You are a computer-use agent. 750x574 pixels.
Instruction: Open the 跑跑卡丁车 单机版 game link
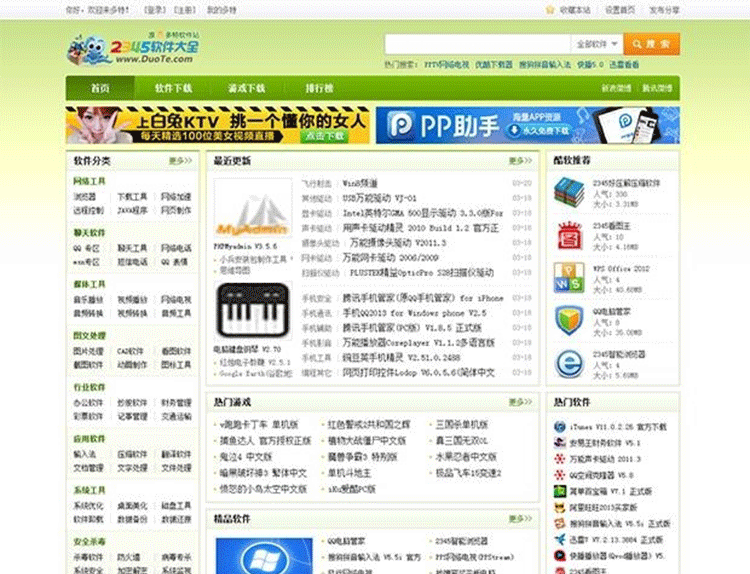259,425
